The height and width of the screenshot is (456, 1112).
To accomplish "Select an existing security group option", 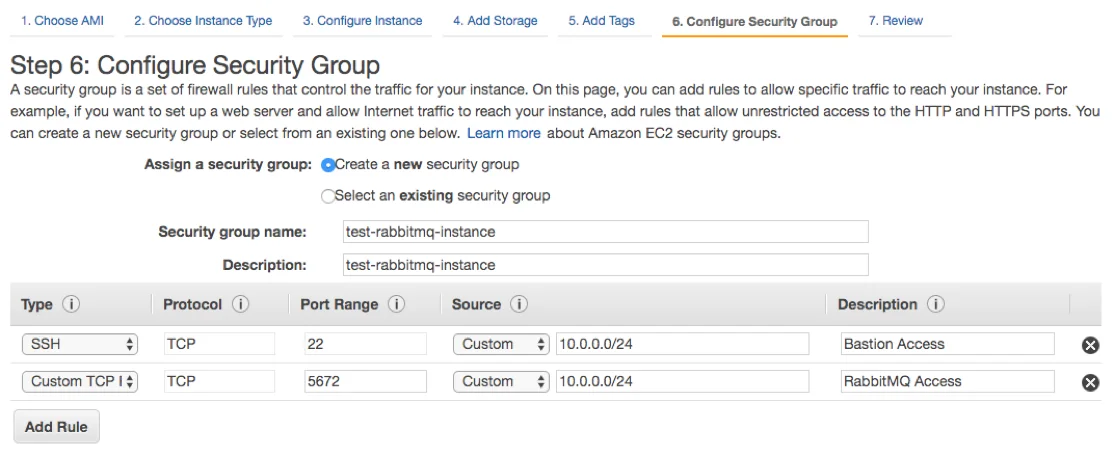I will coord(328,196).
